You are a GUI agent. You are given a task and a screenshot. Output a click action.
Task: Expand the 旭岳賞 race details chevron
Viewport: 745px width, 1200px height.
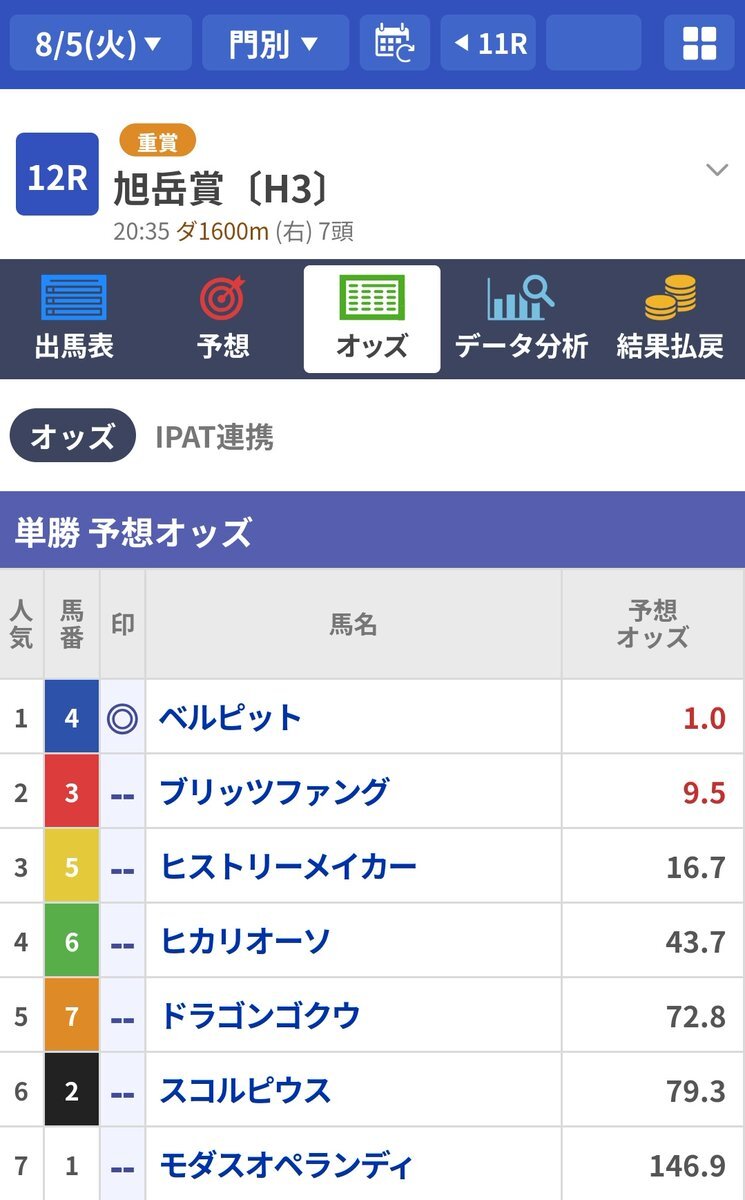coord(717,170)
